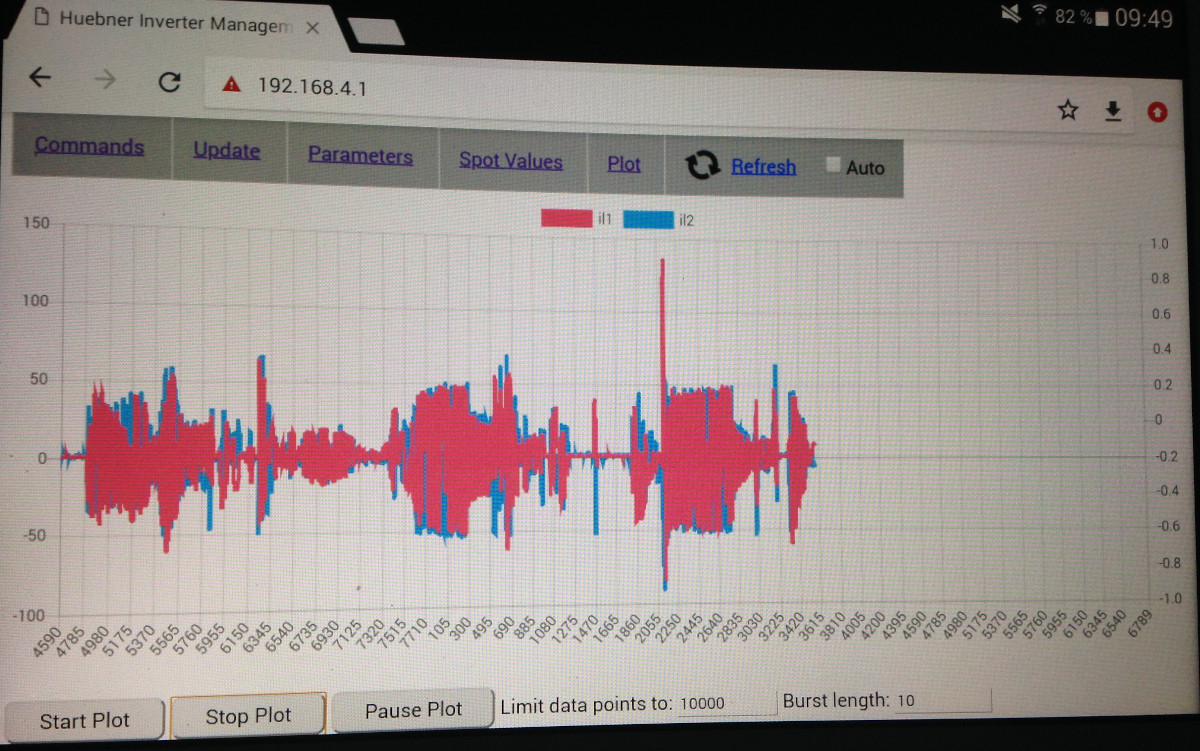
Task: Bookmark the page with the star icon
Action: tap(1068, 110)
